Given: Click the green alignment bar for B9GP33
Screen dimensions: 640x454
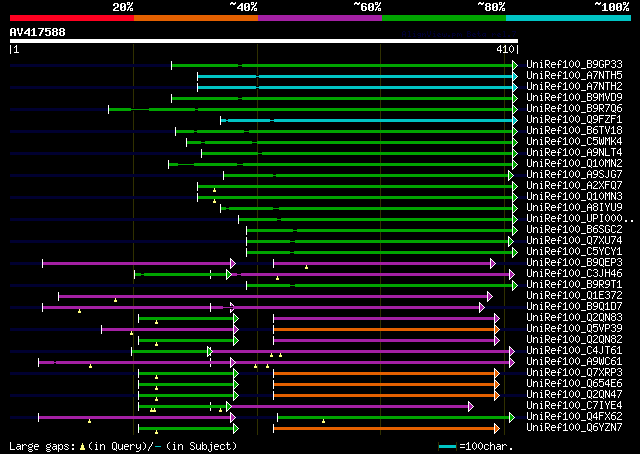Looking at the screenshot, I should (x=344, y=65).
